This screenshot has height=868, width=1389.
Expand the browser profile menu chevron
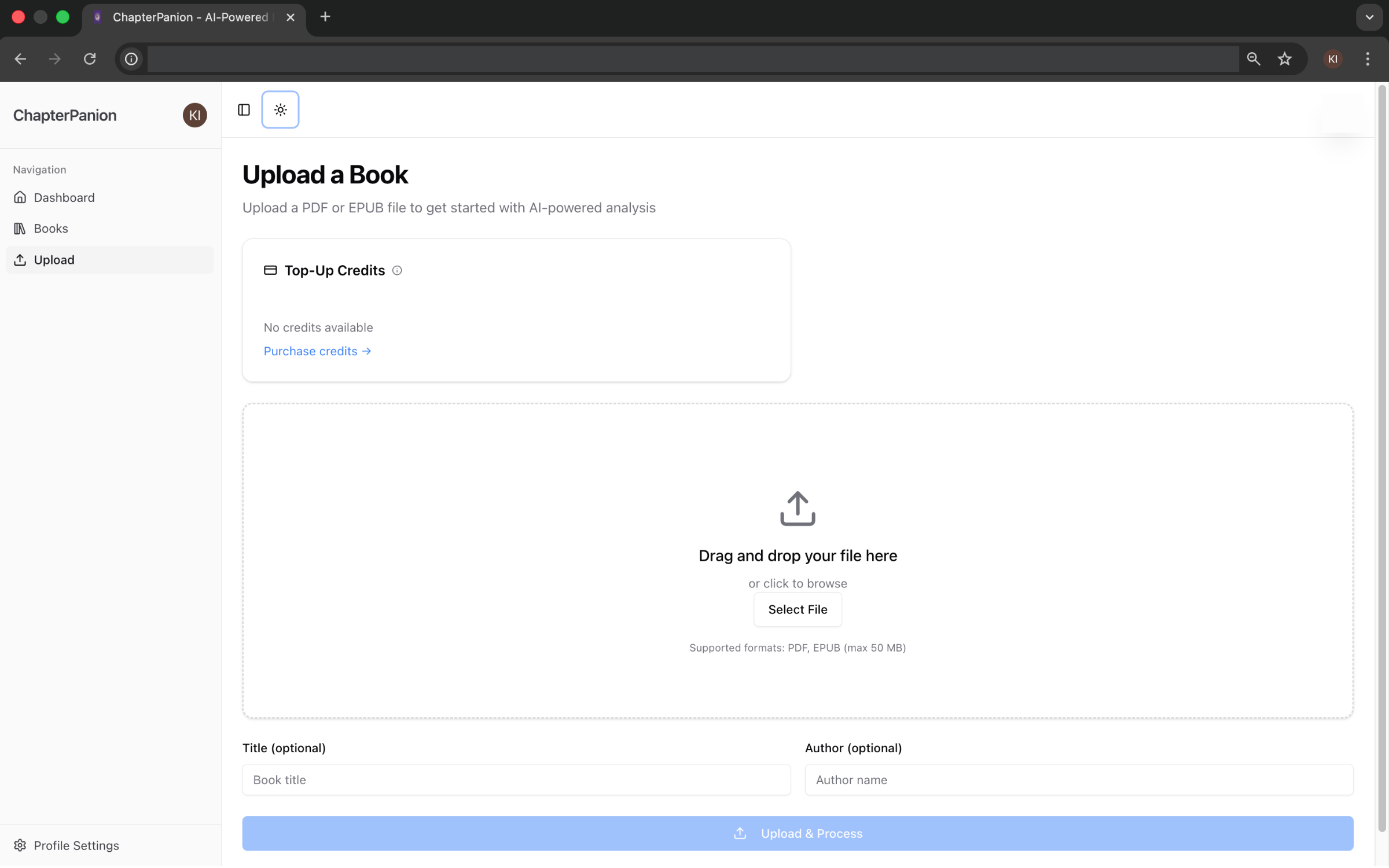pos(1332,58)
